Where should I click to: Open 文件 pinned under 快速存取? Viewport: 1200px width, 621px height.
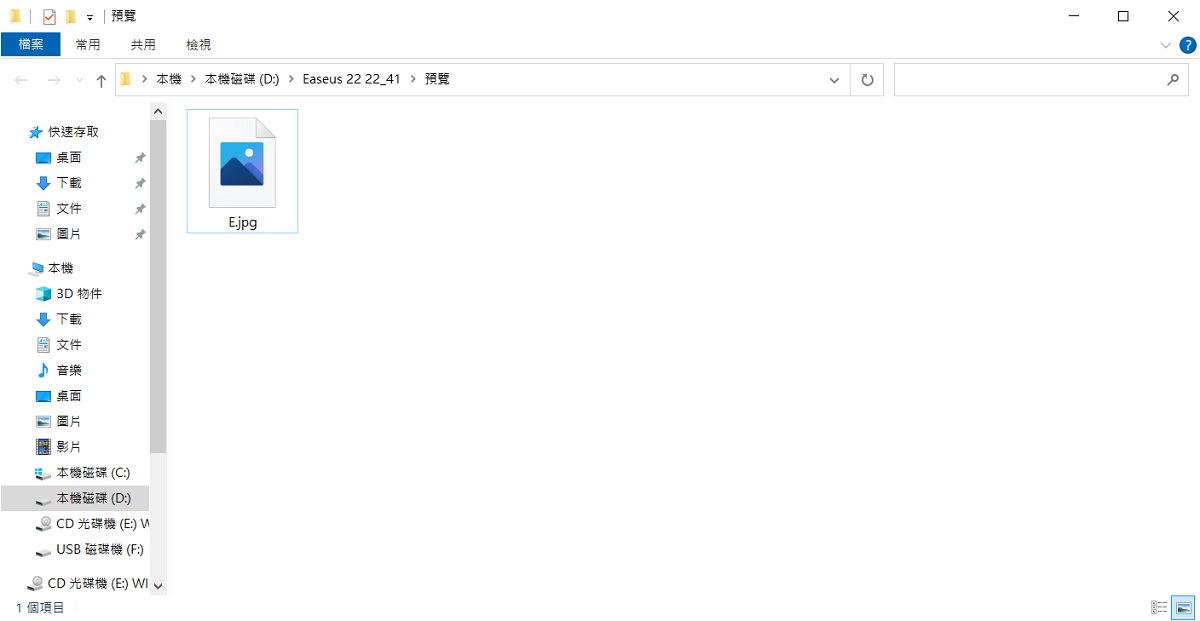click(x=69, y=209)
